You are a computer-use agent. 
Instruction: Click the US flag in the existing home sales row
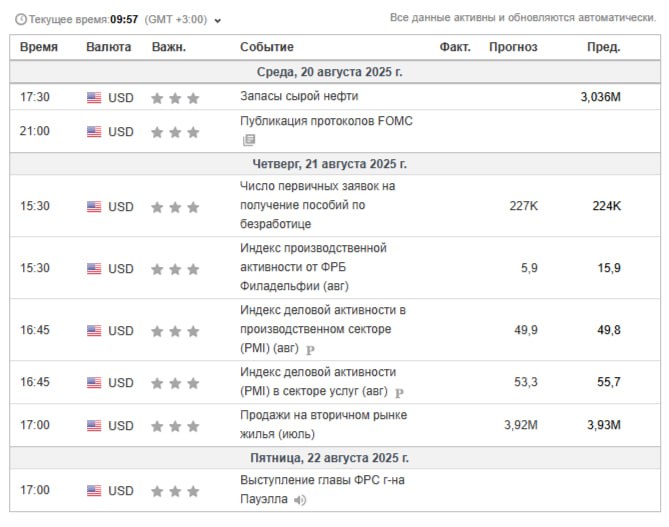pyautogui.click(x=94, y=425)
